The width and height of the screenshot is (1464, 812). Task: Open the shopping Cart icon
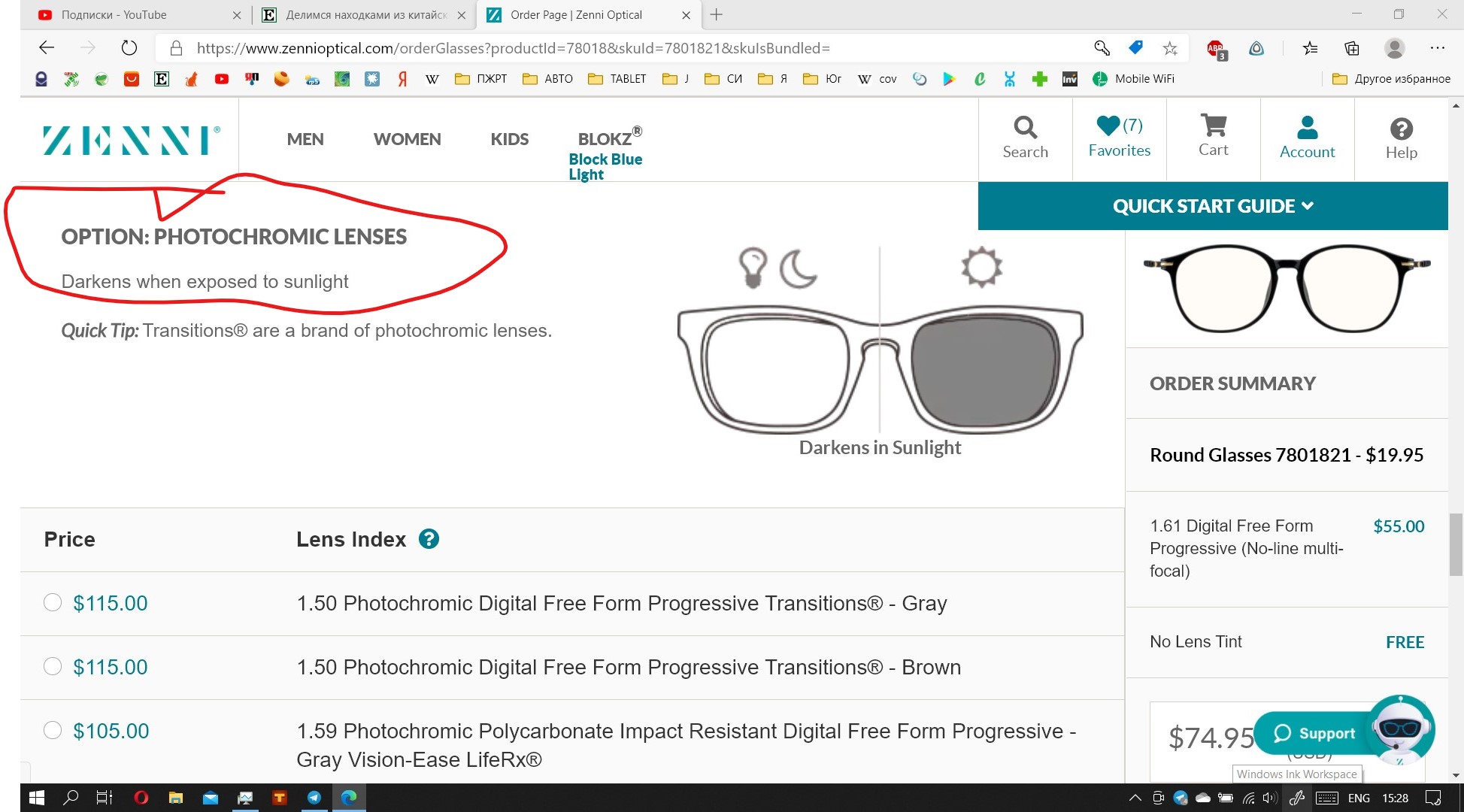pos(1213,126)
